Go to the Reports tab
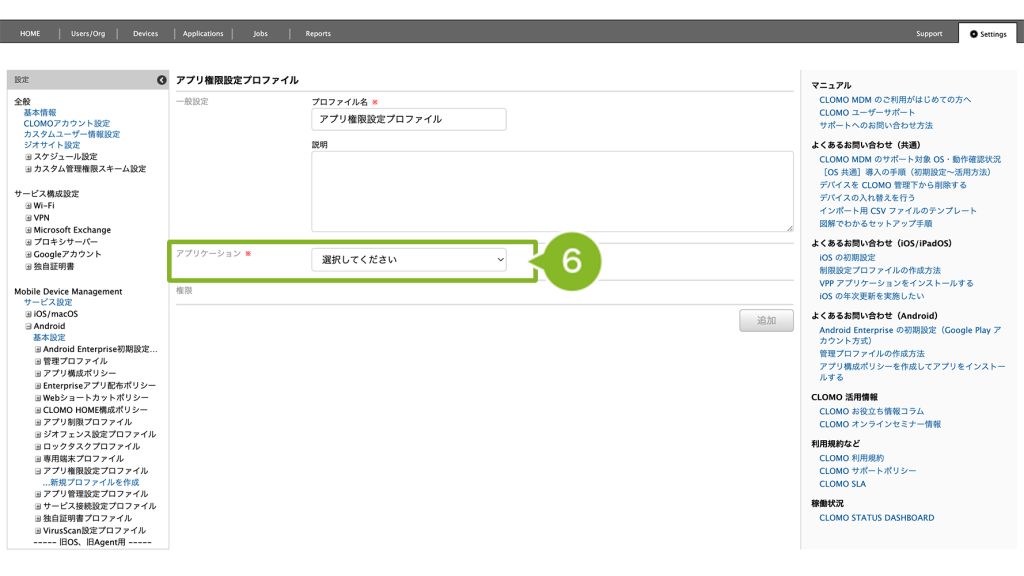1024x576 pixels. click(318, 33)
